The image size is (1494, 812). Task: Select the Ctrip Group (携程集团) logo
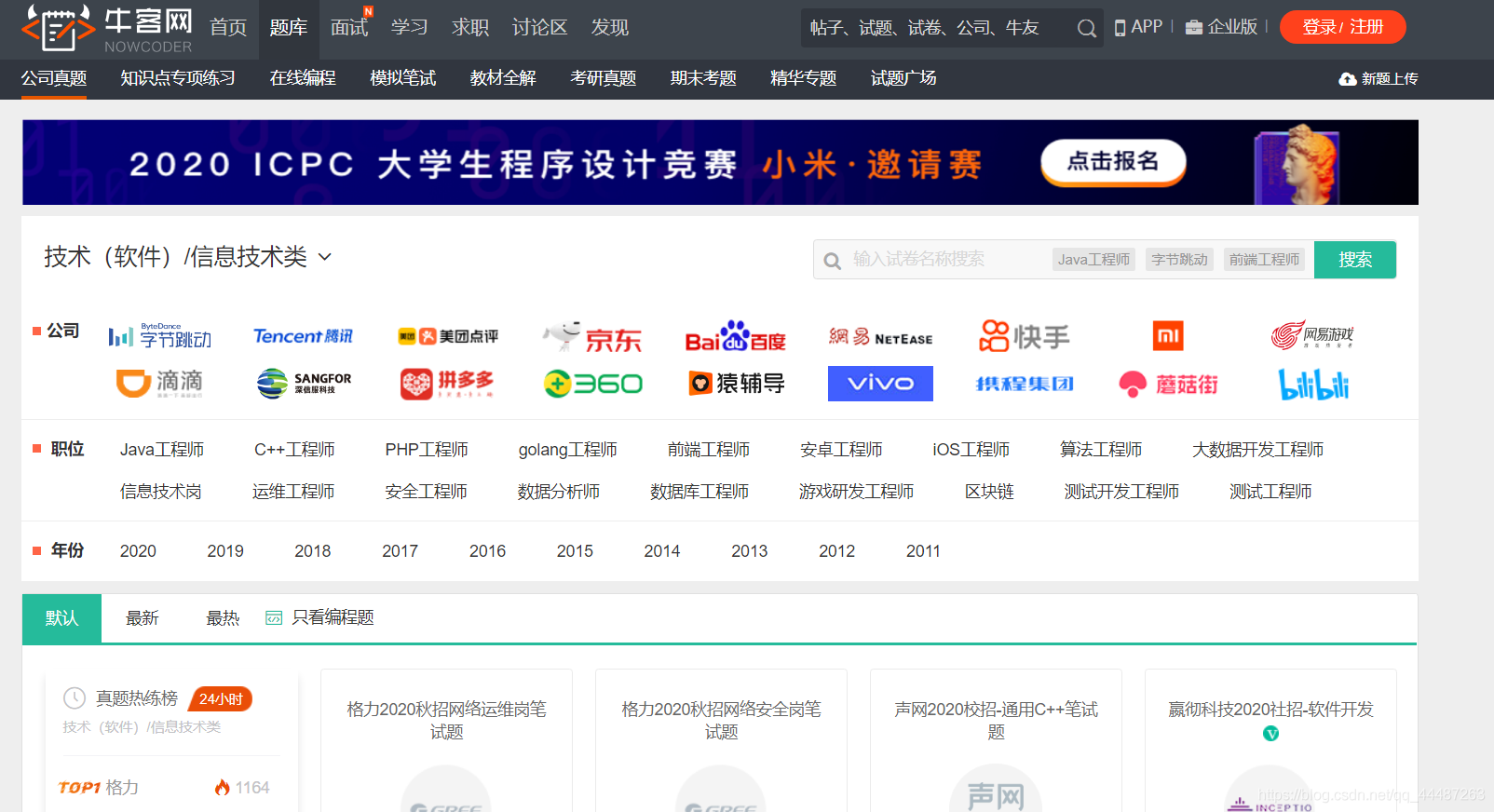coord(1025,384)
